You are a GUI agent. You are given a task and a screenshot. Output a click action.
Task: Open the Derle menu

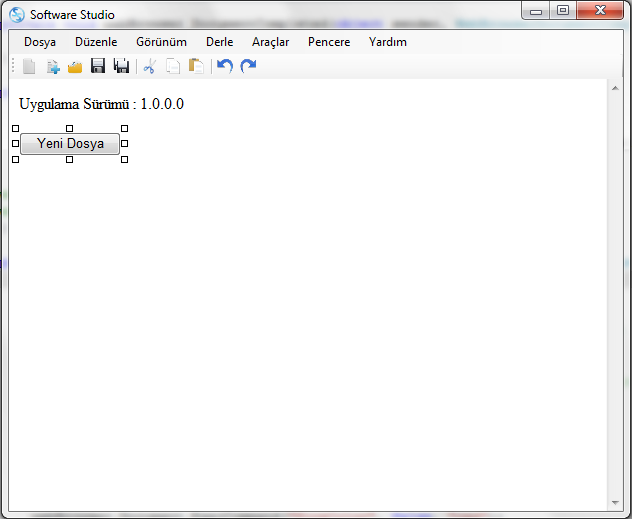tap(220, 42)
